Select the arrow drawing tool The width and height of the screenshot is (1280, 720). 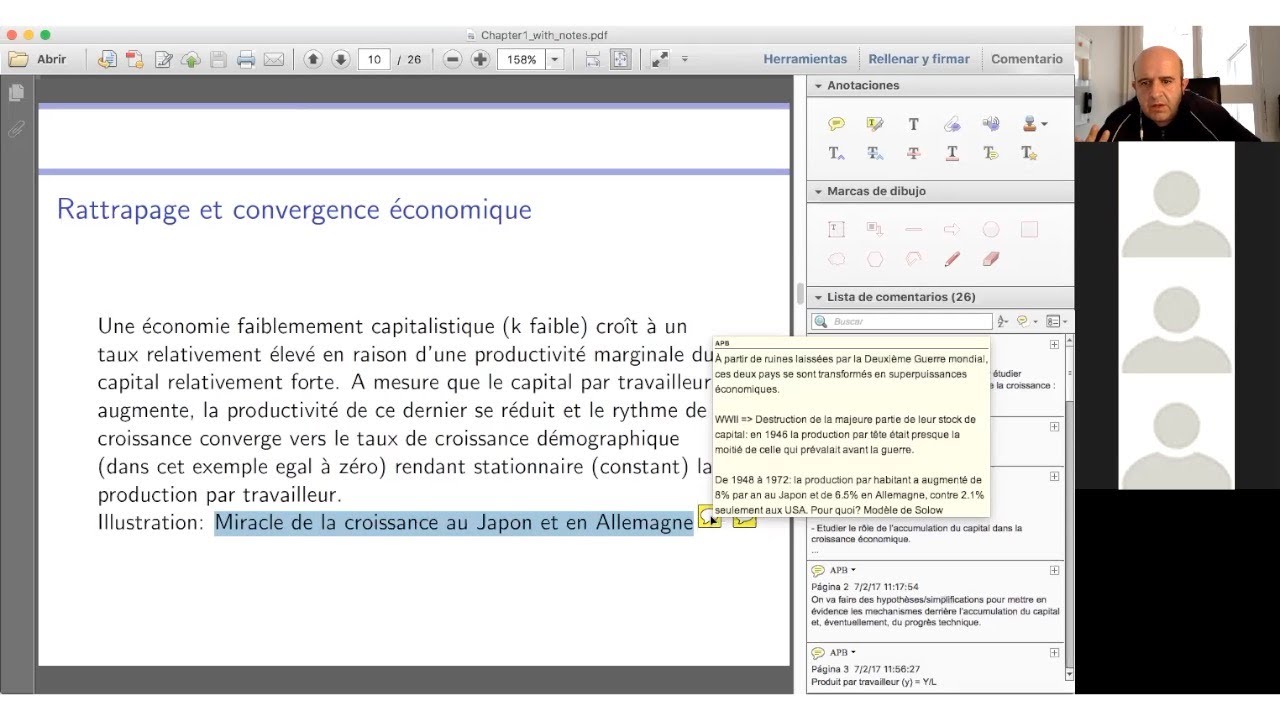point(952,229)
